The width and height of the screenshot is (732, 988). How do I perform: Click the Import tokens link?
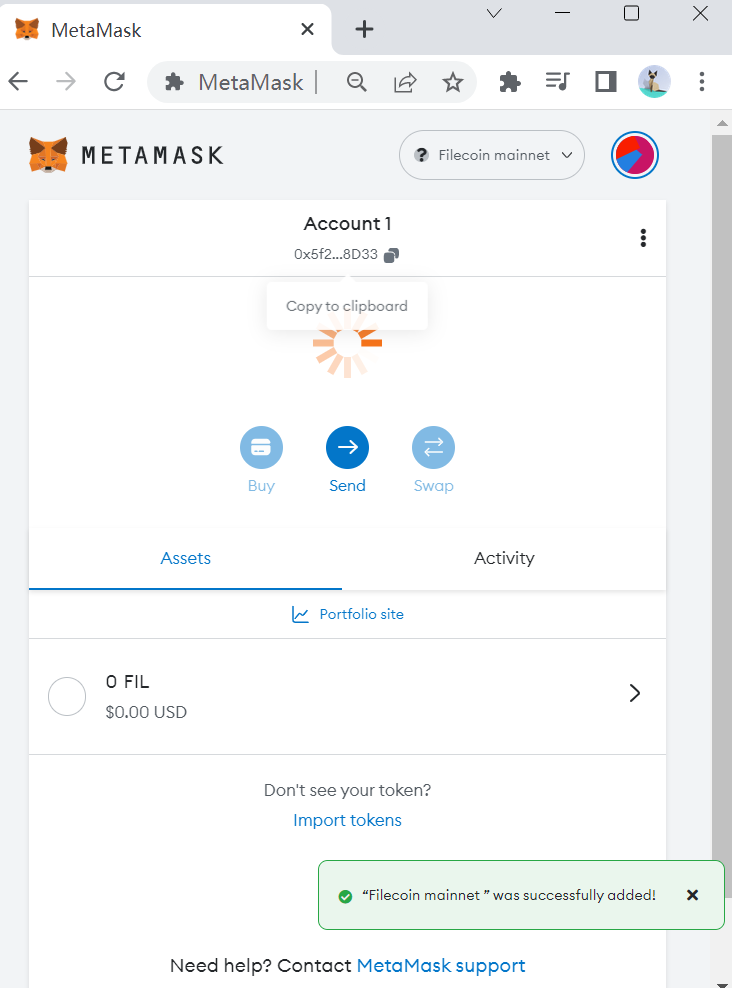coord(347,820)
